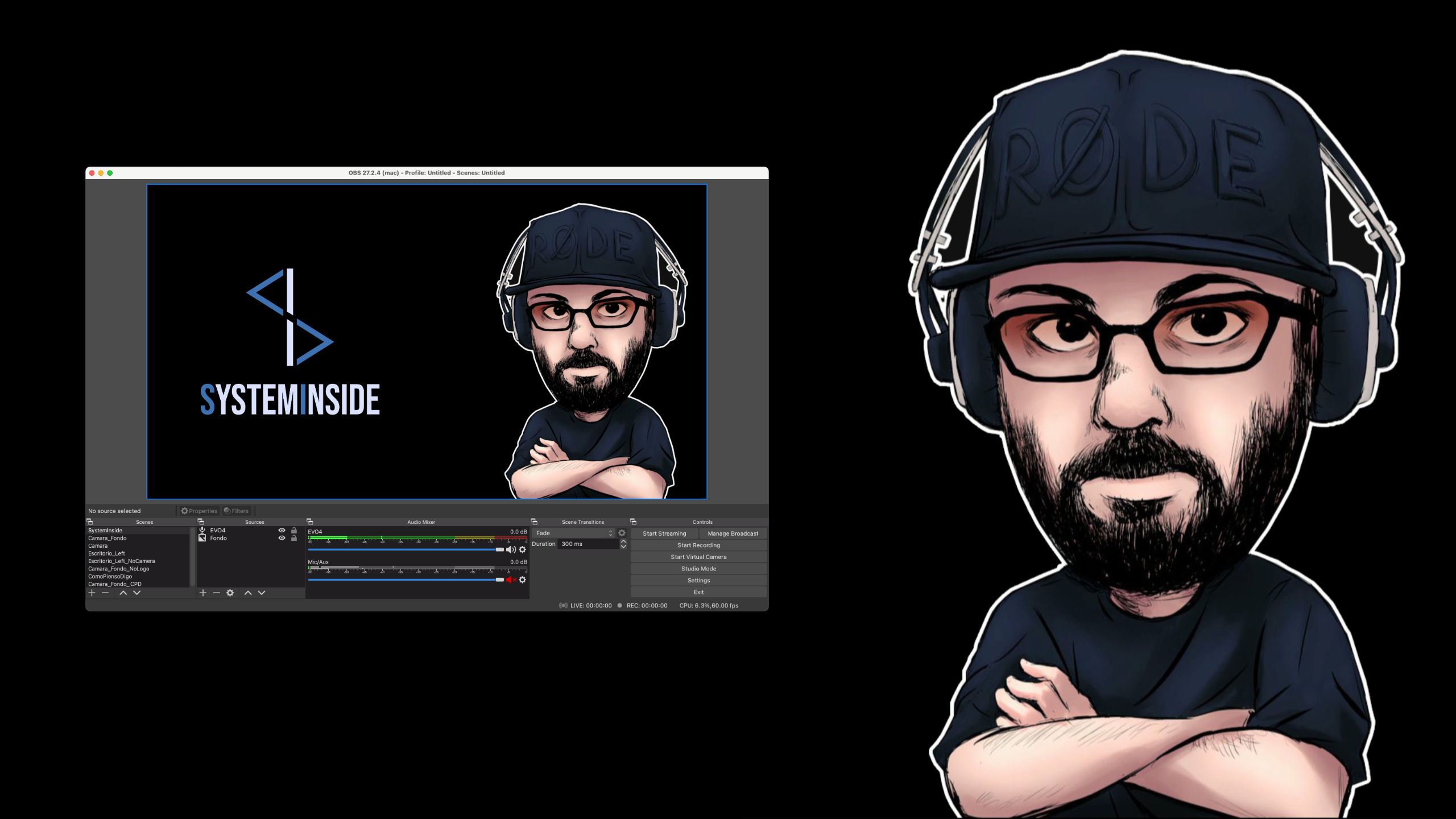Hide the EVO4 source with eye icon
1456x819 pixels.
click(x=282, y=530)
